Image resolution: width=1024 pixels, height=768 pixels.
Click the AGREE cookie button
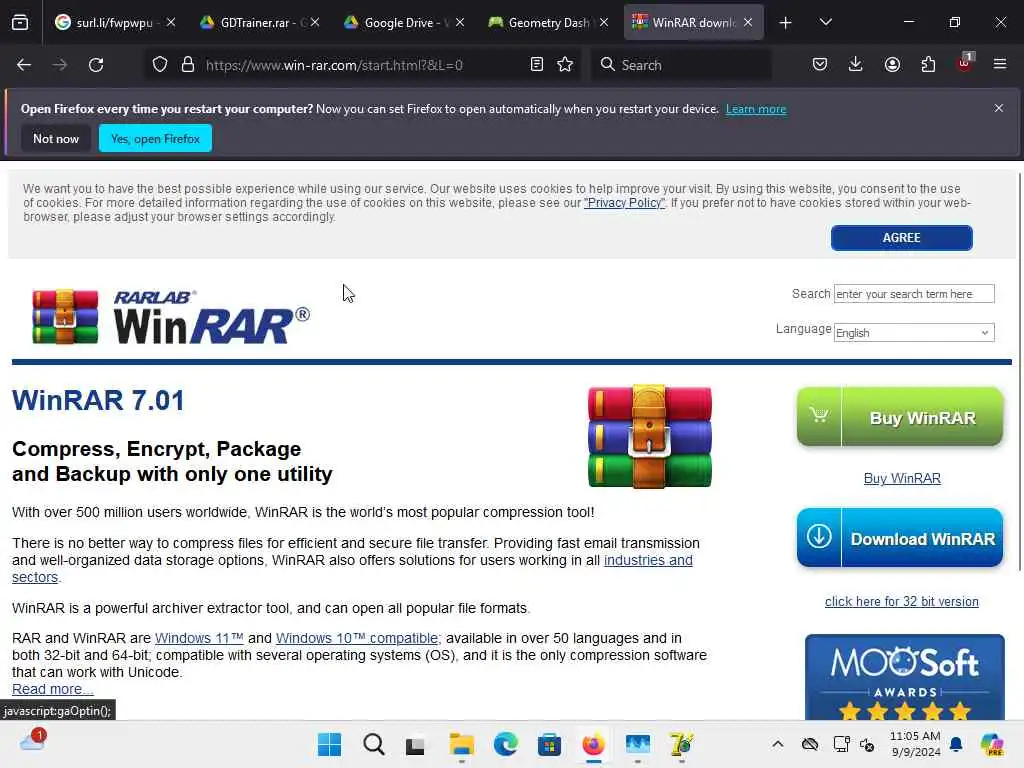click(x=901, y=238)
